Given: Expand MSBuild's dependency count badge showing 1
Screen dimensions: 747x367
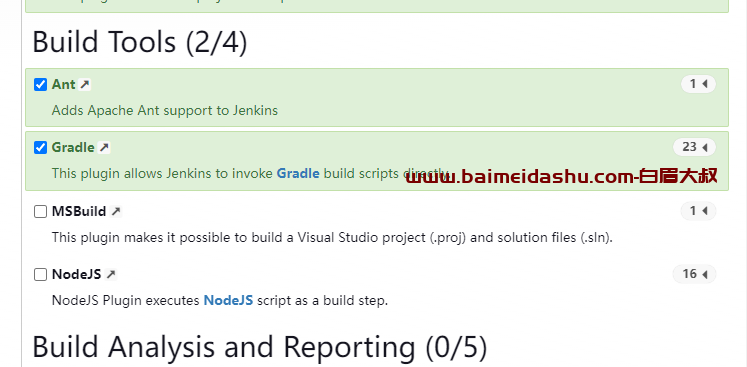Looking at the screenshot, I should click(698, 211).
